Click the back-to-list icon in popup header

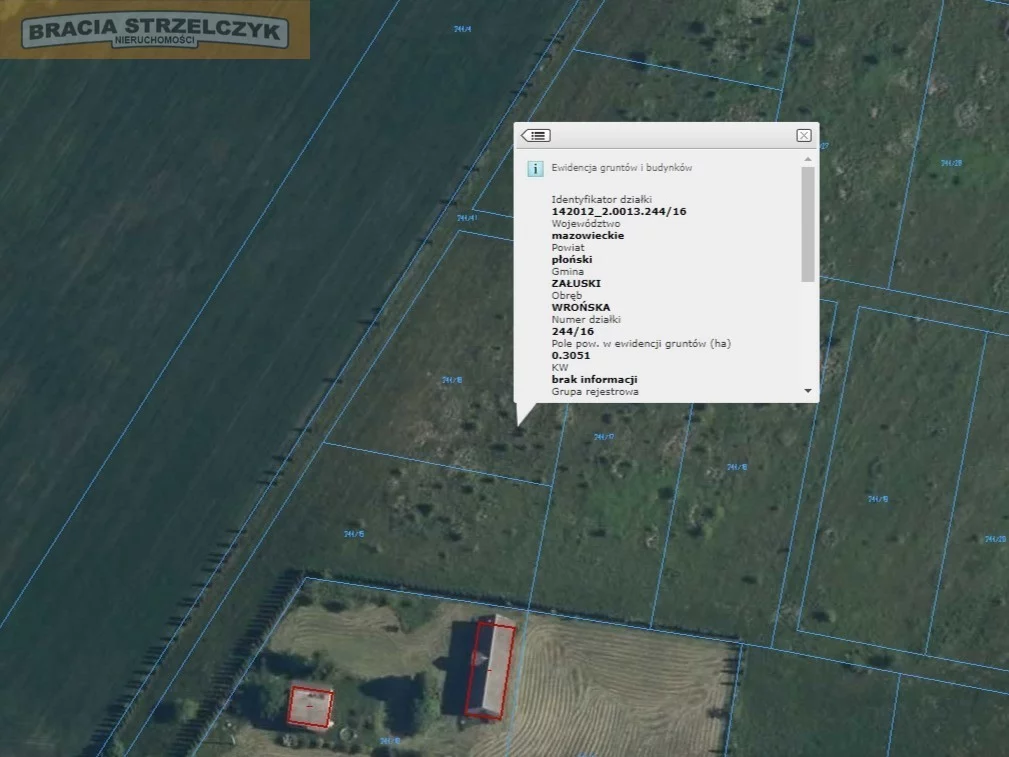coord(536,136)
